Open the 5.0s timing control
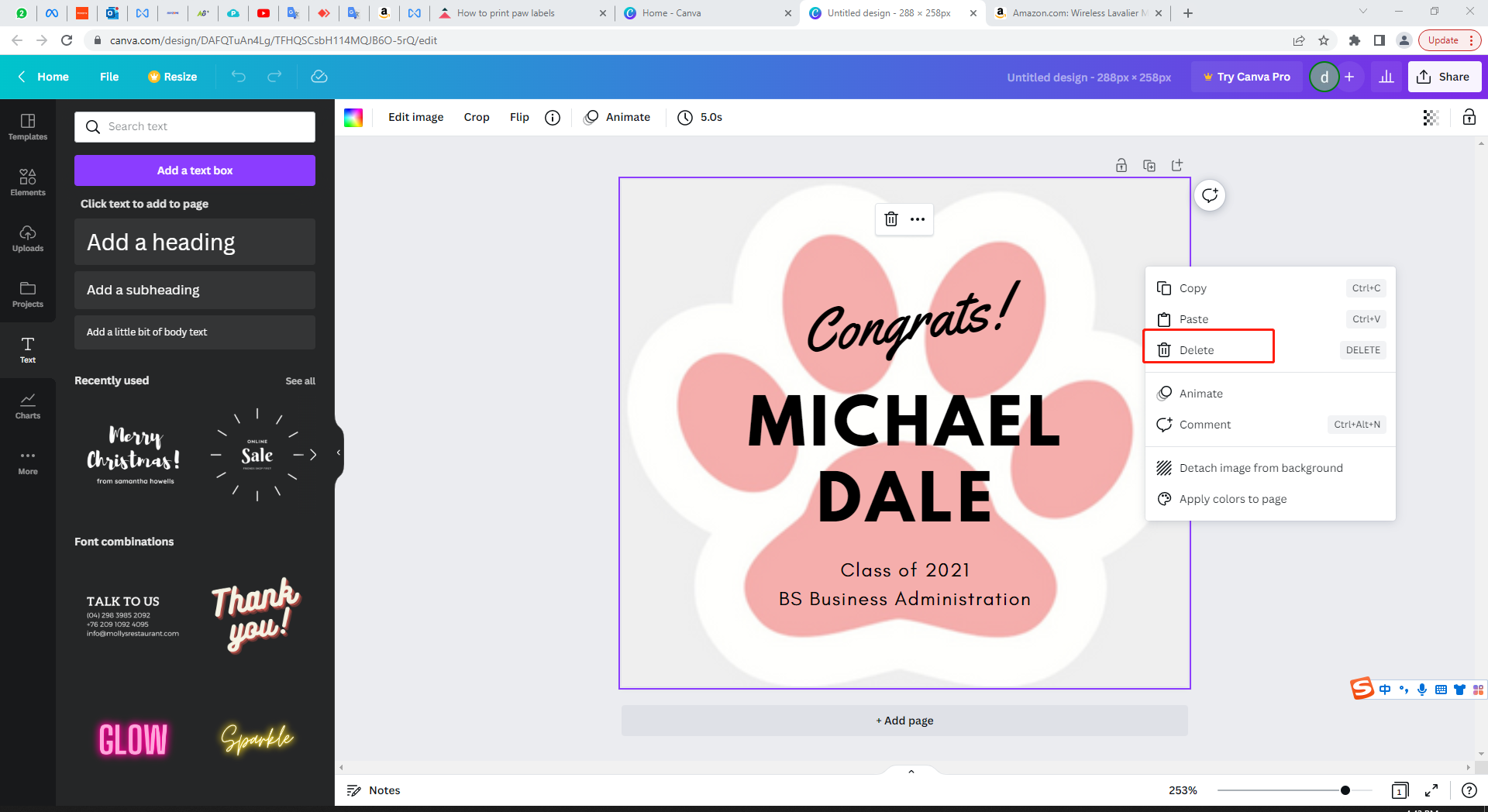Screen dimensions: 1488x812 [x=700, y=118]
